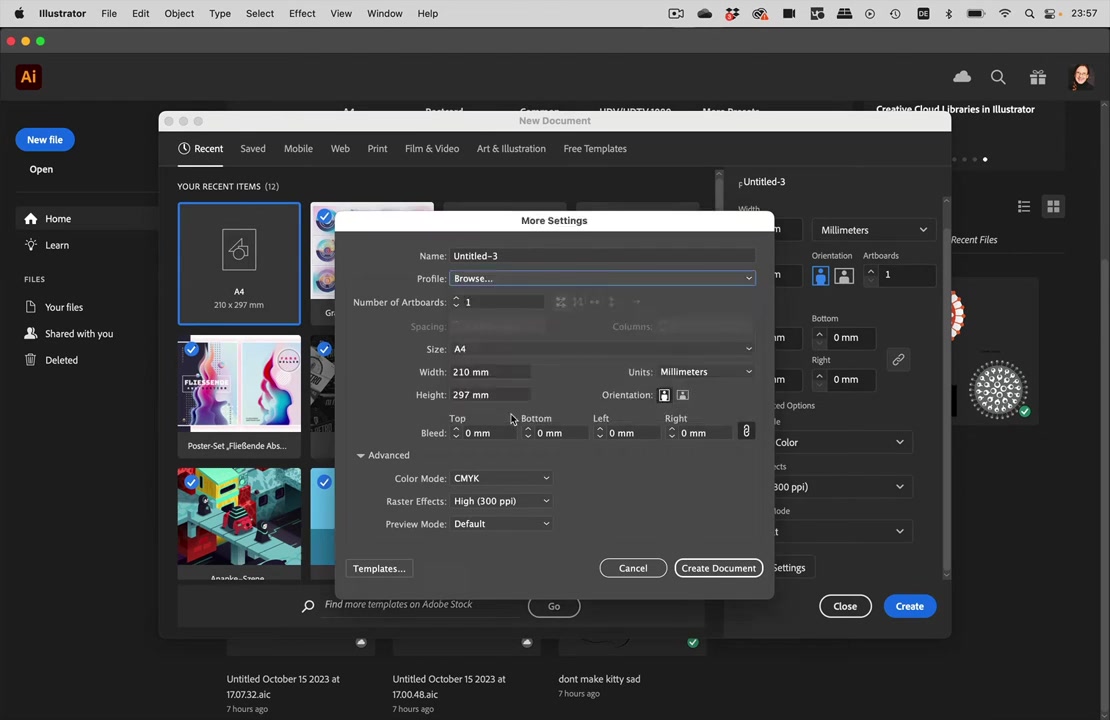Open the What's New gift icon
This screenshot has height=720, width=1110.
point(1038,77)
